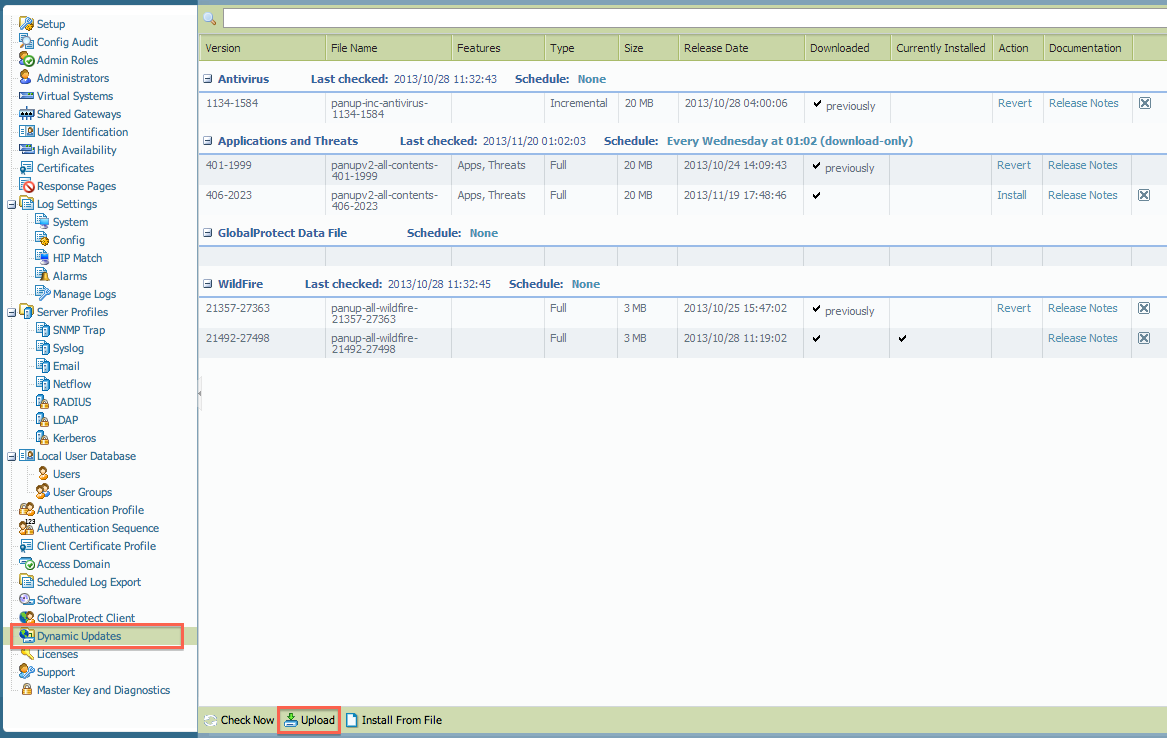This screenshot has width=1167, height=738.
Task: Click the Alarms icon
Action: click(x=42, y=275)
